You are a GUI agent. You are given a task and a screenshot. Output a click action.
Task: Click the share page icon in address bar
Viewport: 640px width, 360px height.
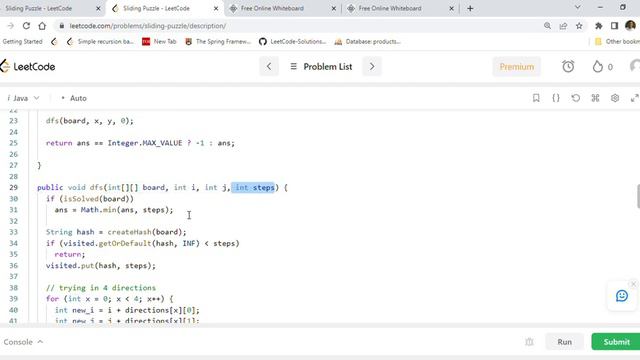[563, 26]
